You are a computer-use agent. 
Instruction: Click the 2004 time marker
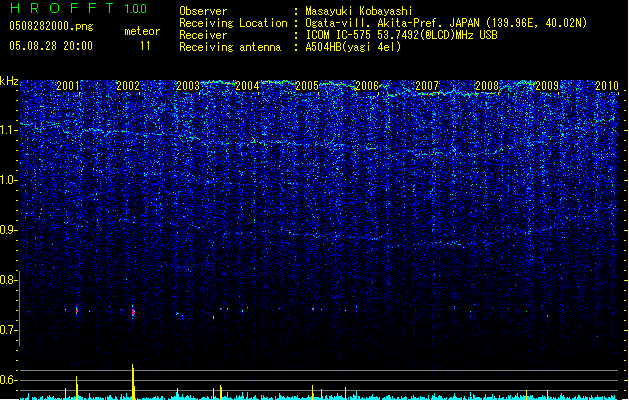(247, 86)
